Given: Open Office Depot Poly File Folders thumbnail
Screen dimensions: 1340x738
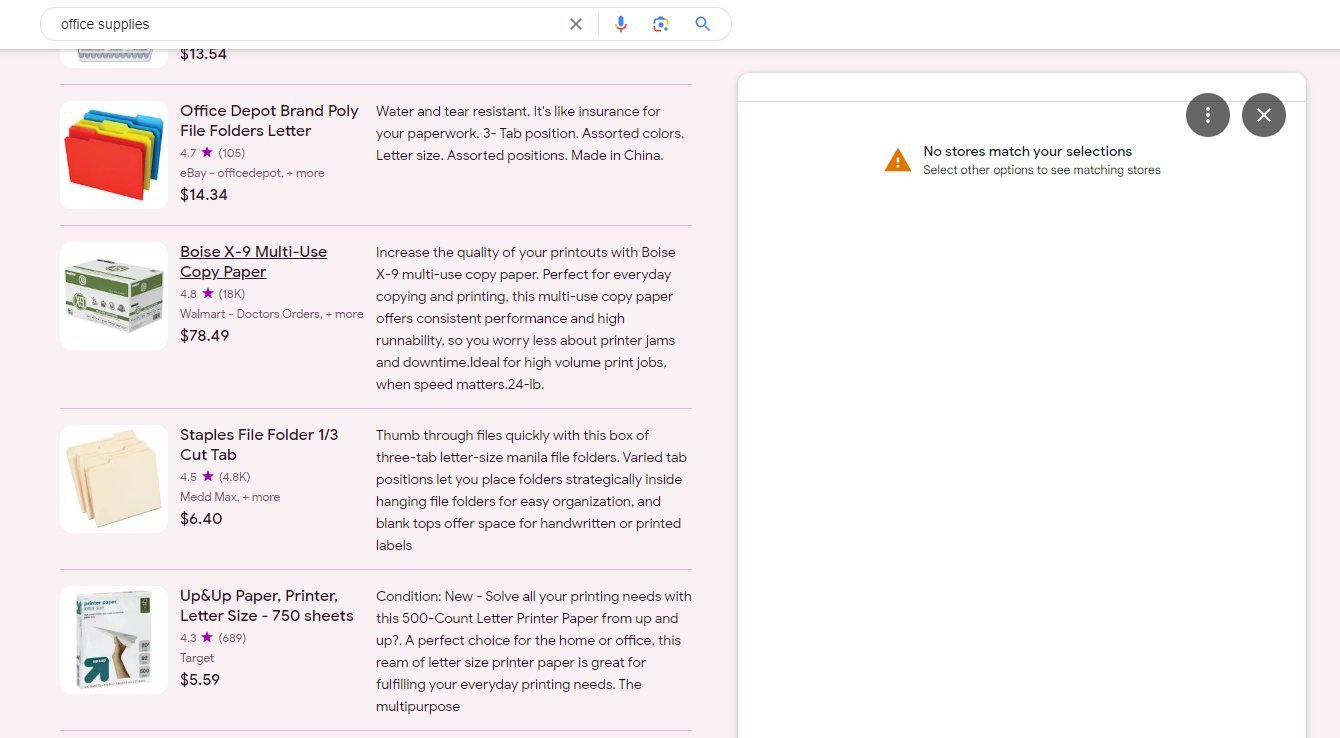Looking at the screenshot, I should tap(114, 155).
